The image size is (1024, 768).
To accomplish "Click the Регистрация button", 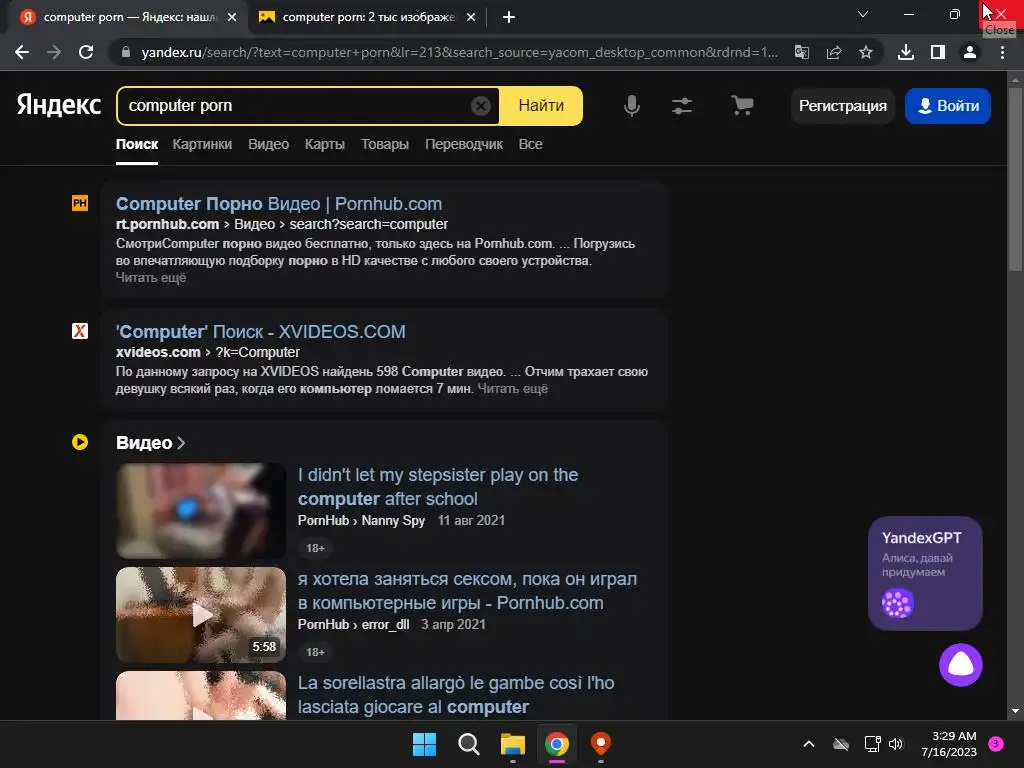I will tap(842, 106).
